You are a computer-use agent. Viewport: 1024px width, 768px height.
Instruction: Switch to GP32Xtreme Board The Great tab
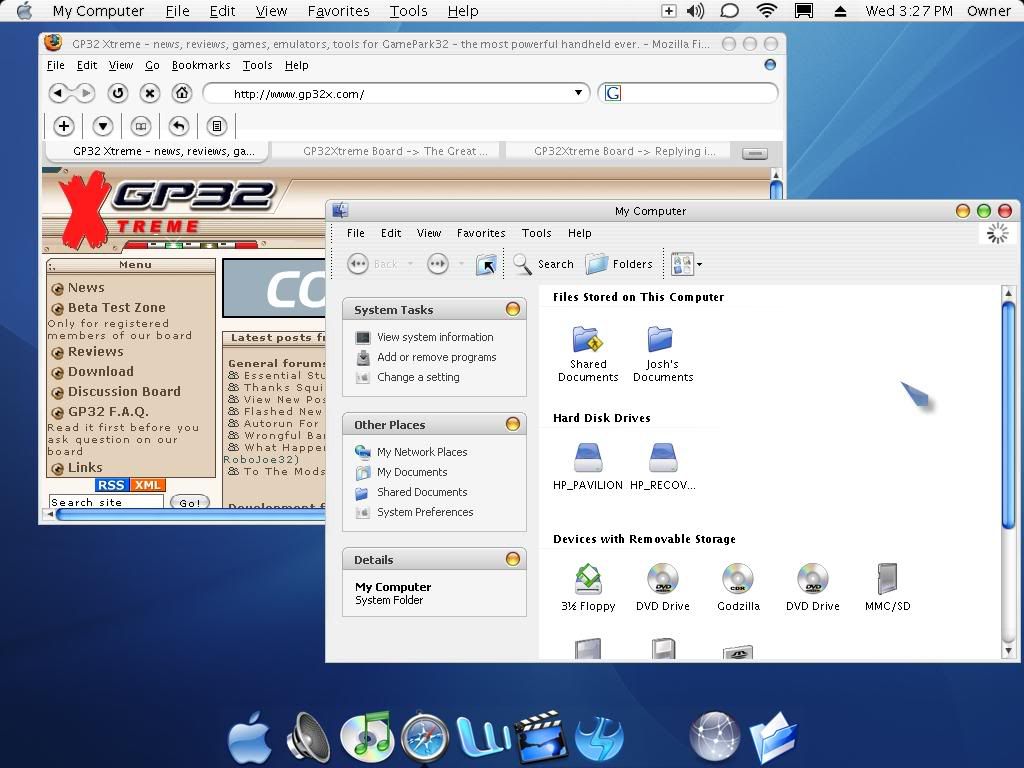[385, 151]
